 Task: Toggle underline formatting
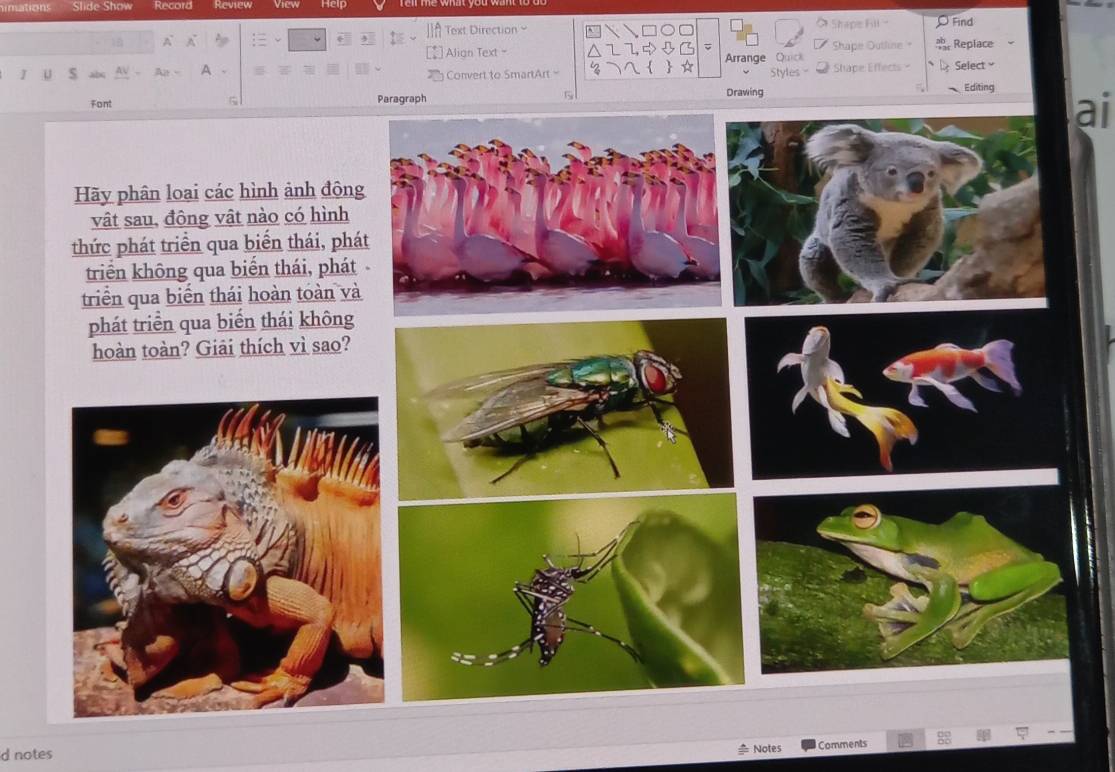[48, 73]
